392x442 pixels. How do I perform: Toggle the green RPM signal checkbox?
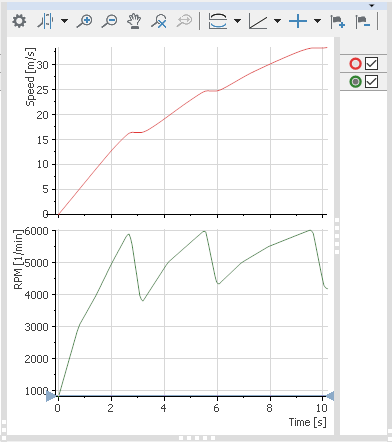pyautogui.click(x=371, y=81)
